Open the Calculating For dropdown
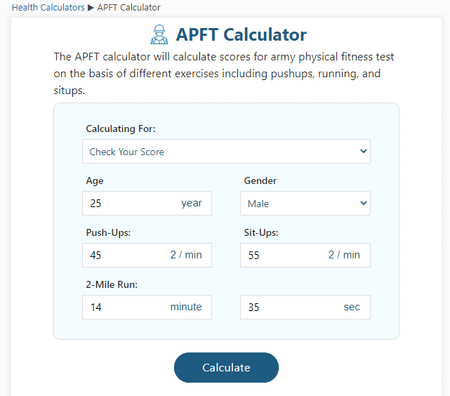This screenshot has height=396, width=450. click(226, 151)
